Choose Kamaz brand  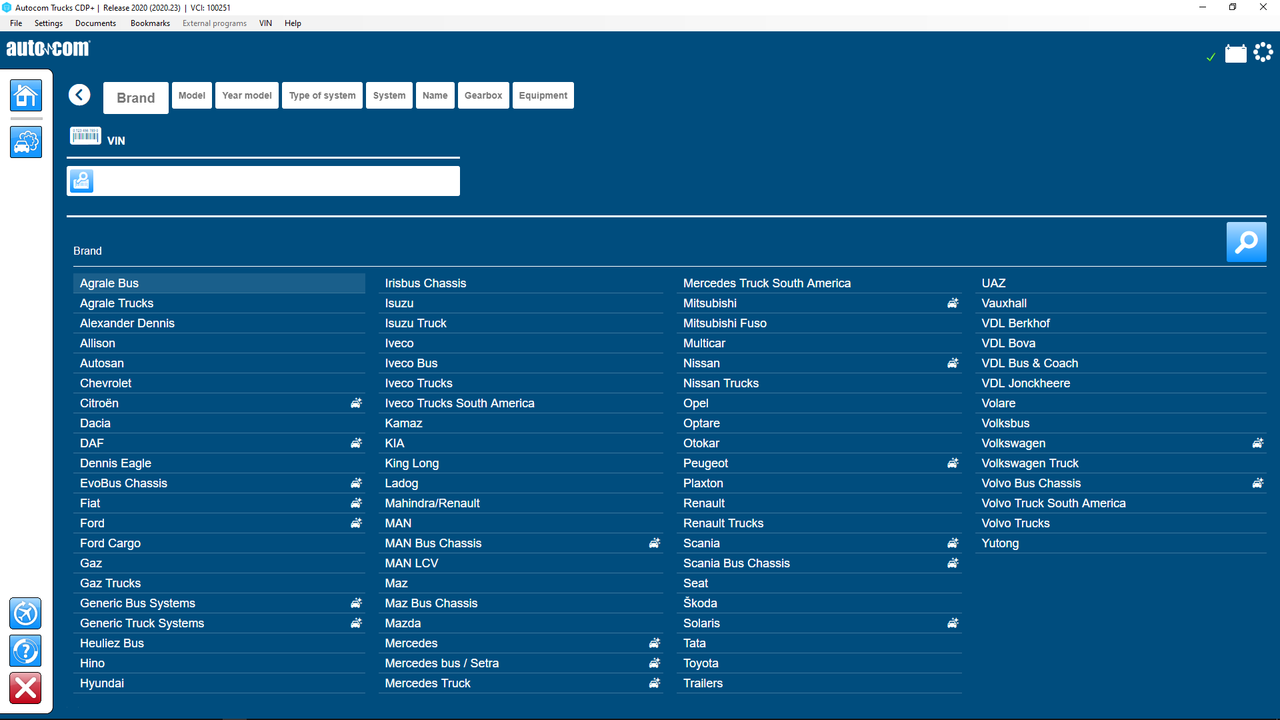(x=521, y=423)
